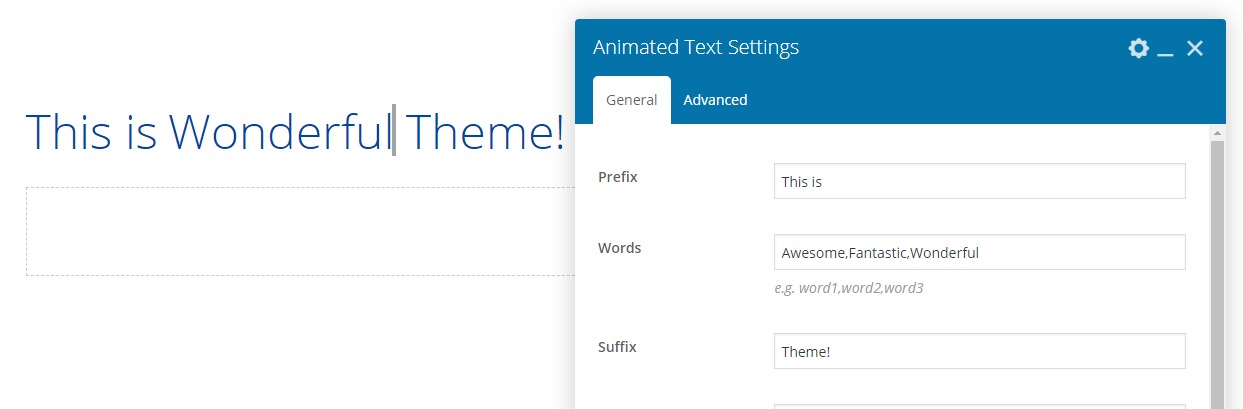Click the "This is" prefix in the page heading
This screenshot has width=1243, height=409.
coord(91,132)
